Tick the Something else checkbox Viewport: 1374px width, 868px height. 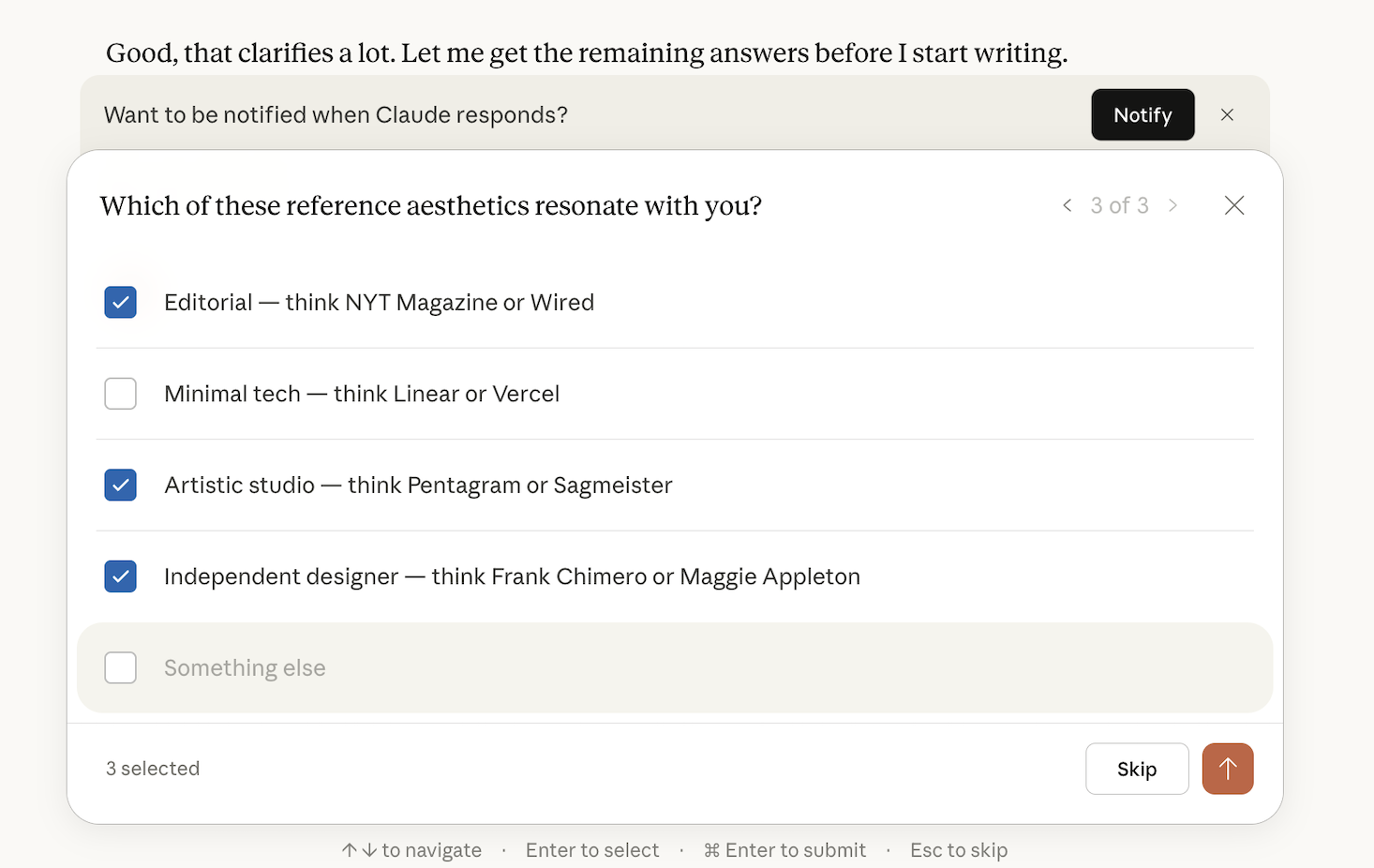[x=121, y=668]
